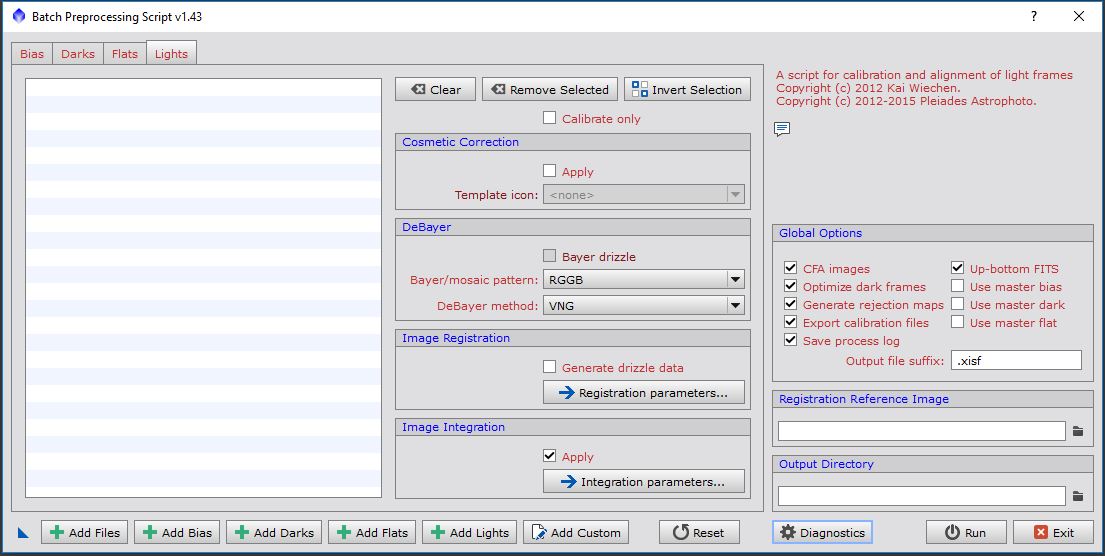The image size is (1105, 556).
Task: Open output directory folder browse icon
Action: tap(1078, 496)
